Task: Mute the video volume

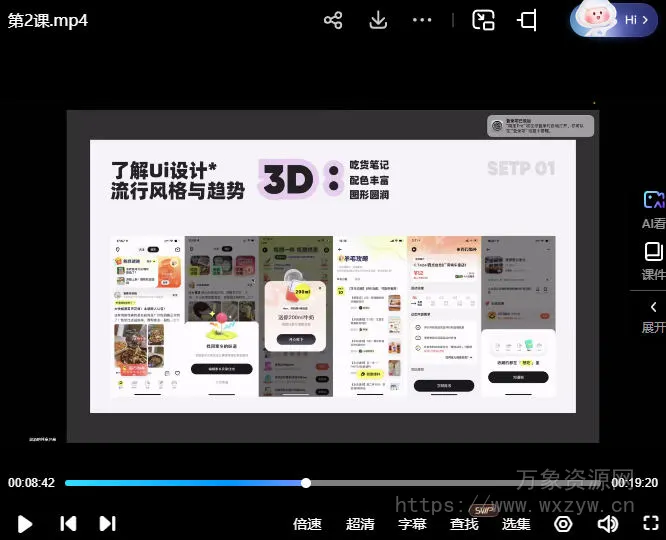Action: (607, 523)
